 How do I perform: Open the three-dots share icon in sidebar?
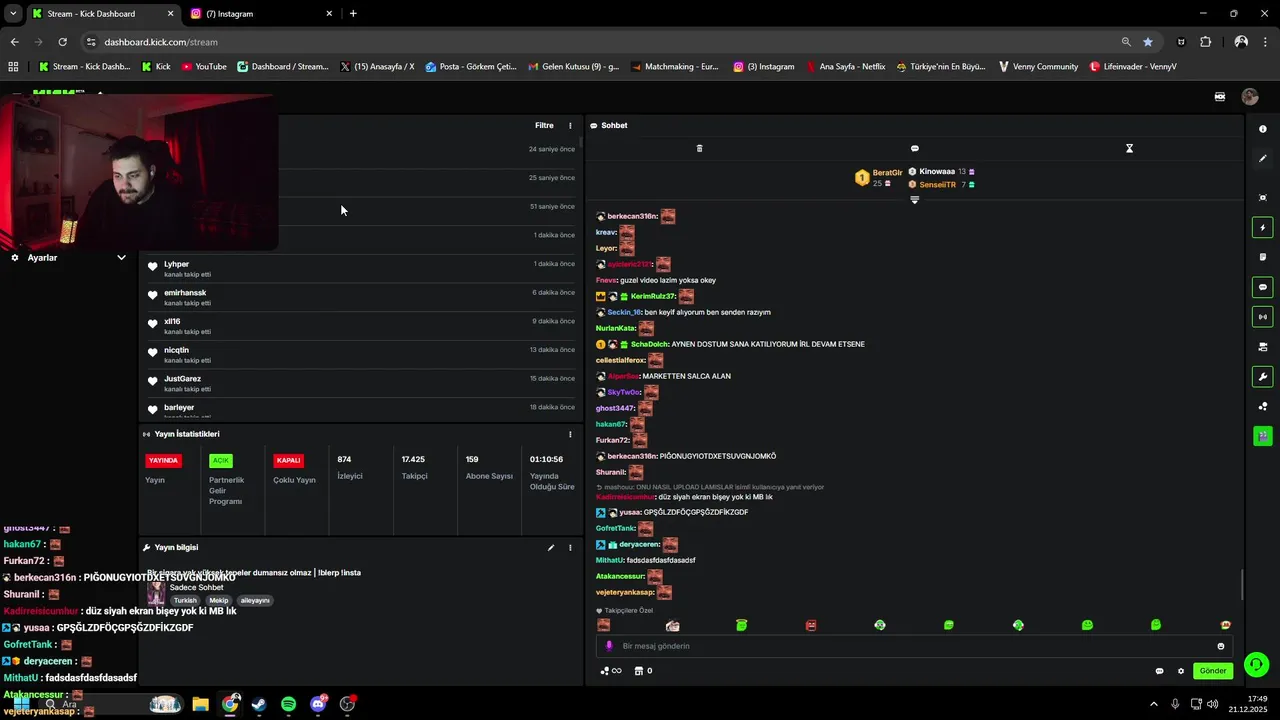point(1263,406)
